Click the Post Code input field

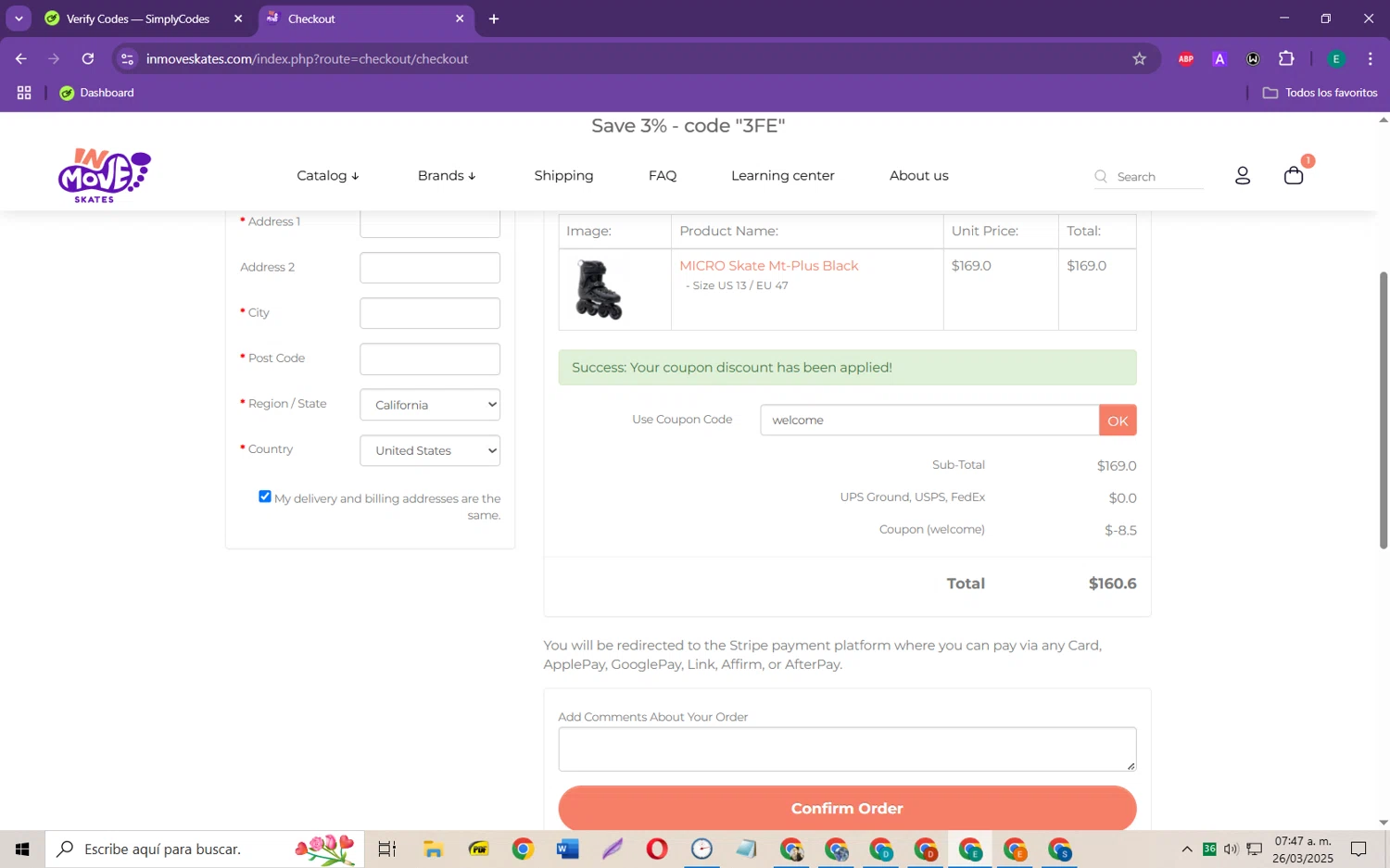coord(430,359)
